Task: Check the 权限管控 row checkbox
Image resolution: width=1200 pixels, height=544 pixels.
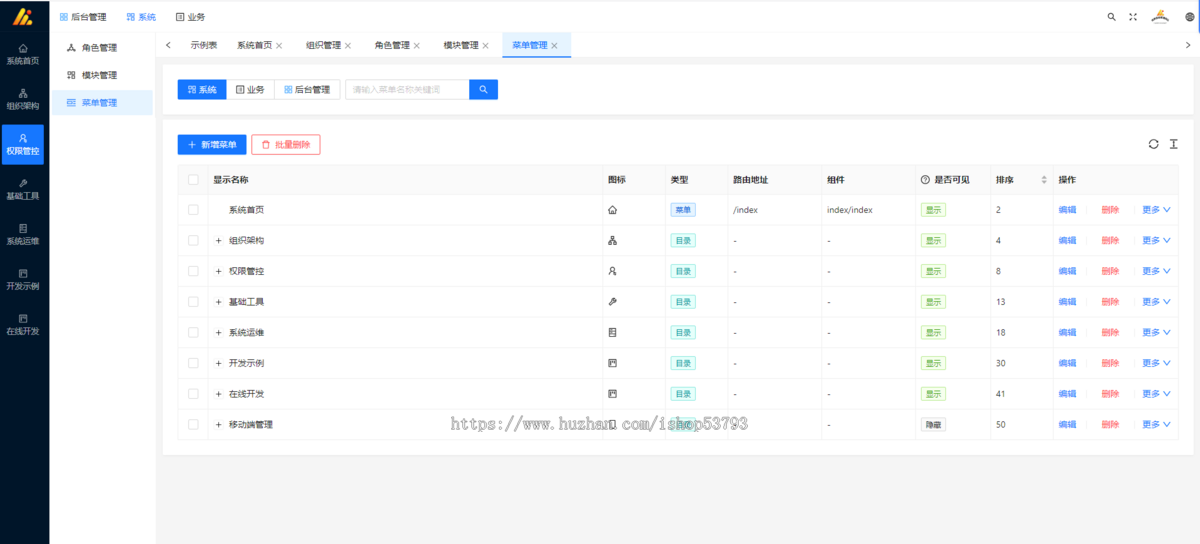Action: click(193, 271)
